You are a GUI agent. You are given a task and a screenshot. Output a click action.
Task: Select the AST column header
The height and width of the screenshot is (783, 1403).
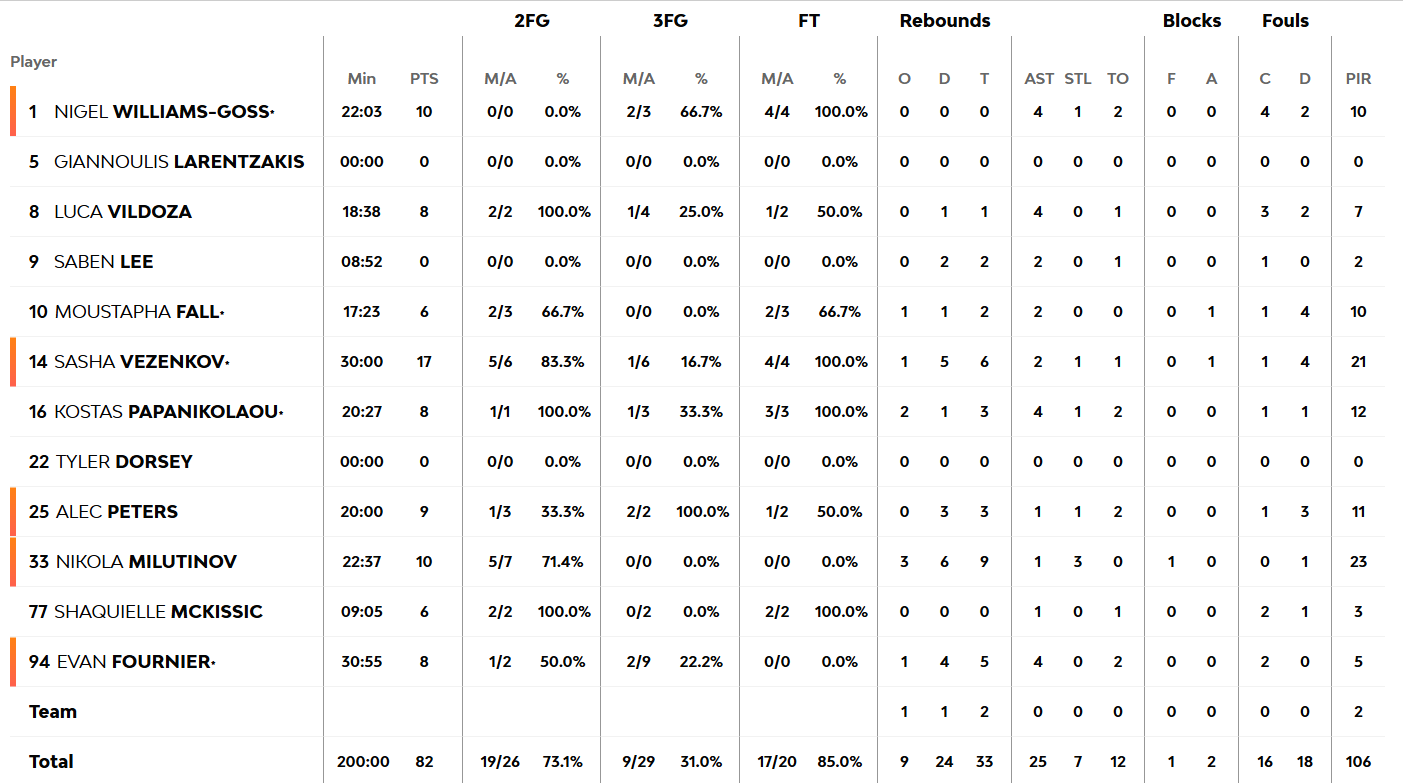pyautogui.click(x=1039, y=79)
